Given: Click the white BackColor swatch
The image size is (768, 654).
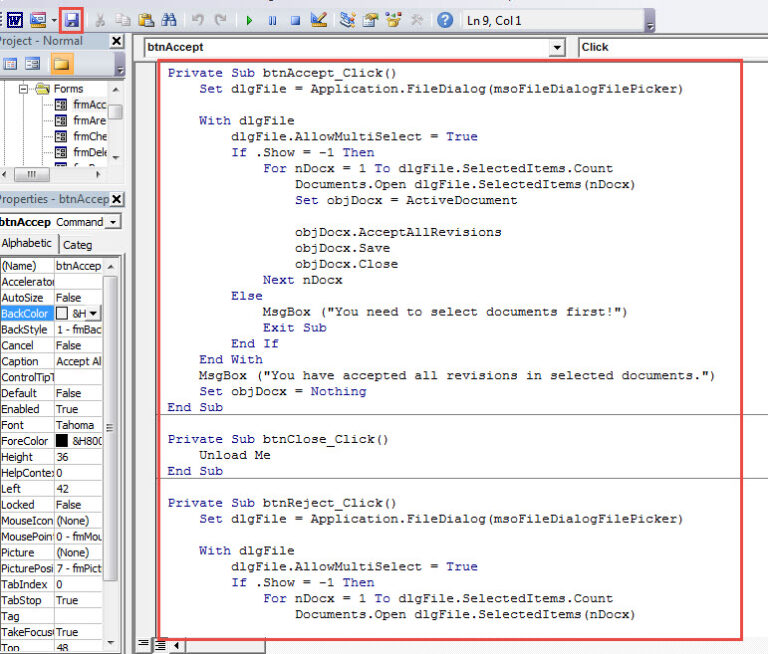Looking at the screenshot, I should point(62,314).
